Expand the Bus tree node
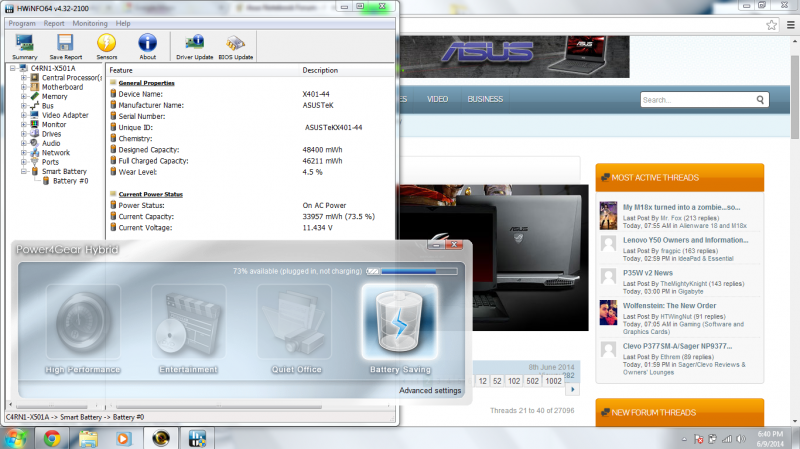The width and height of the screenshot is (800, 449). [23, 106]
